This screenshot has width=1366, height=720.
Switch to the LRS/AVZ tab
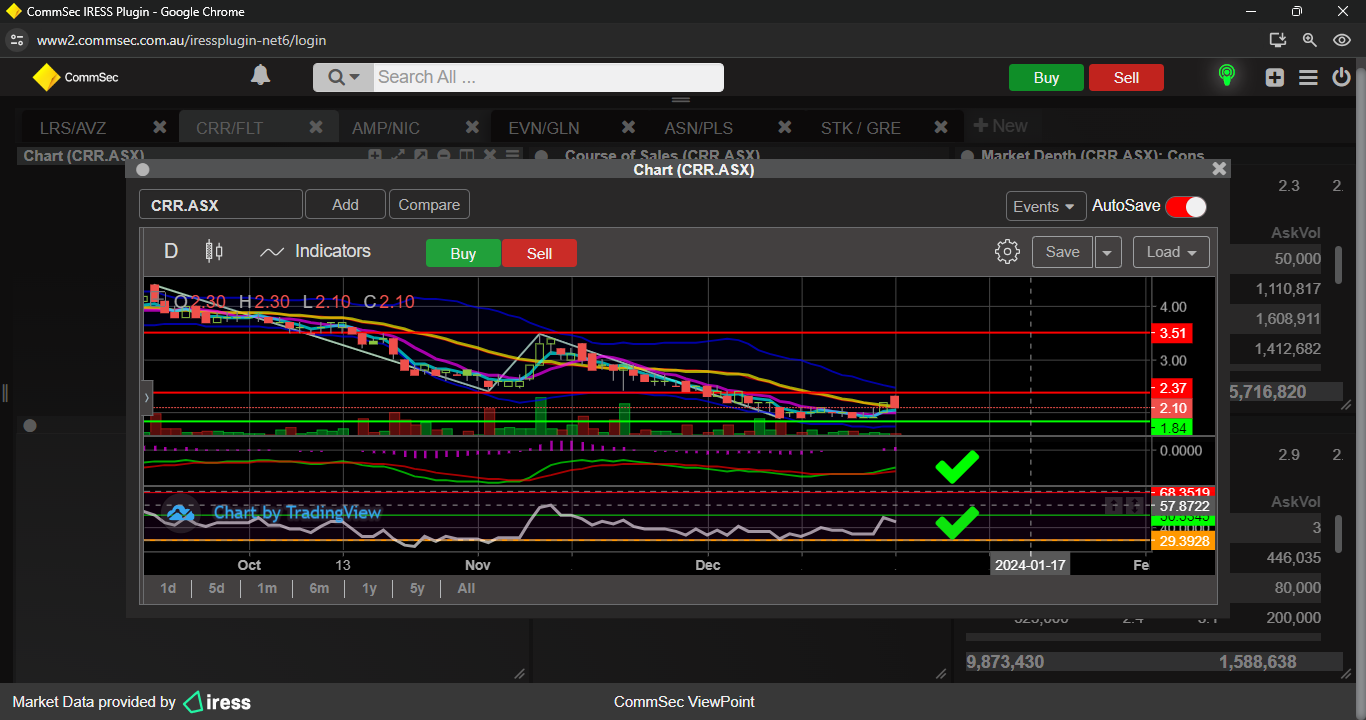[73, 128]
